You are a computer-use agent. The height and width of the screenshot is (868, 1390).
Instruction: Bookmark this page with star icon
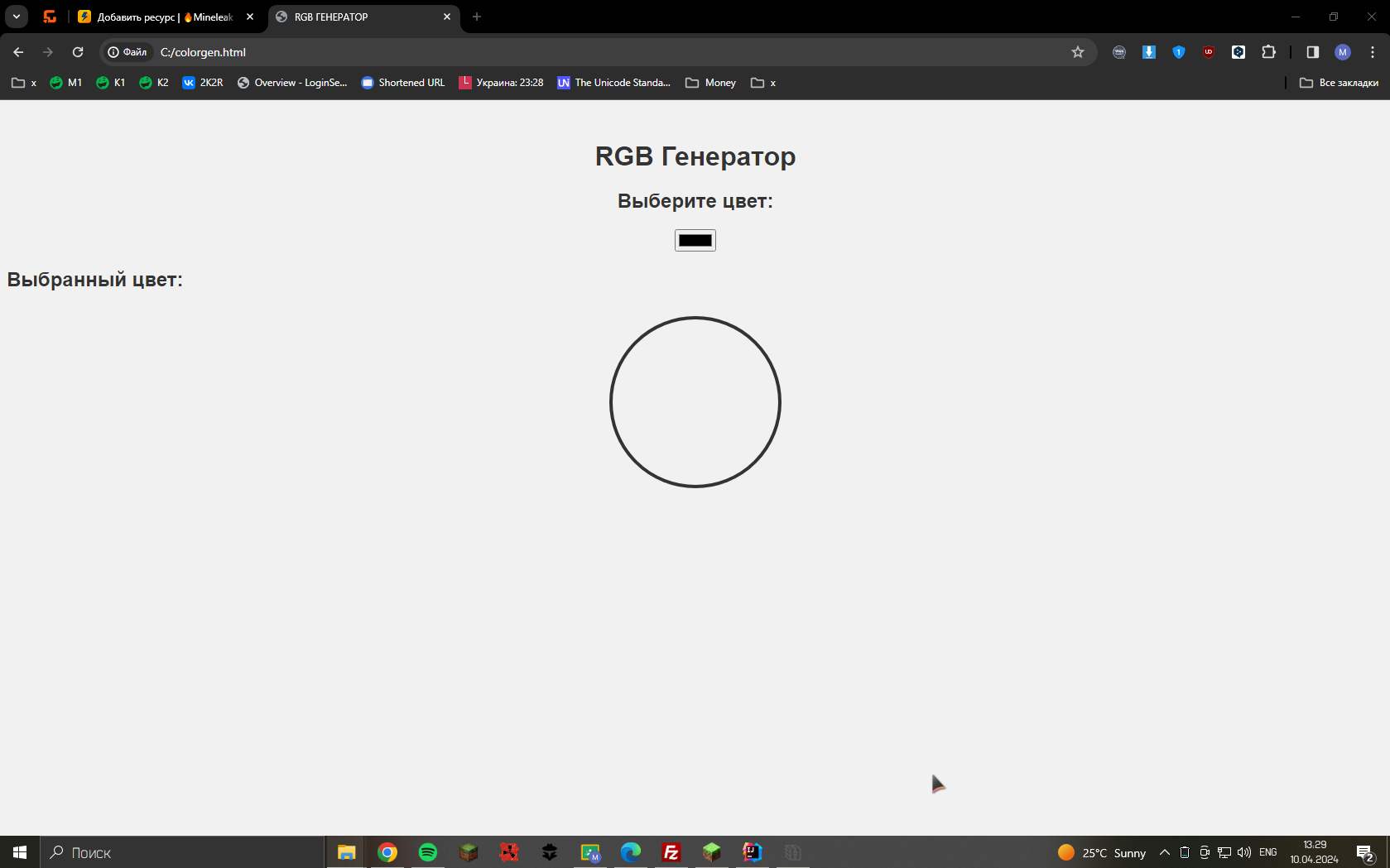(x=1077, y=52)
